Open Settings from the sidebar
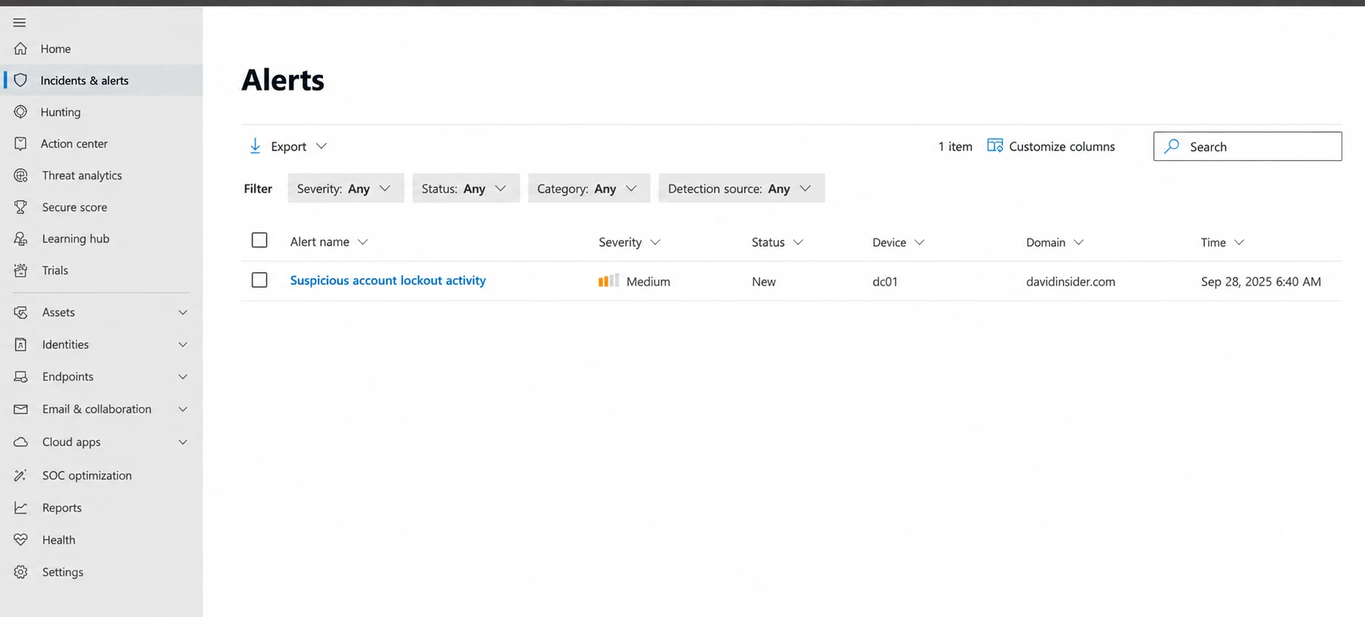Image resolution: width=1365 pixels, height=617 pixels. coord(101,572)
